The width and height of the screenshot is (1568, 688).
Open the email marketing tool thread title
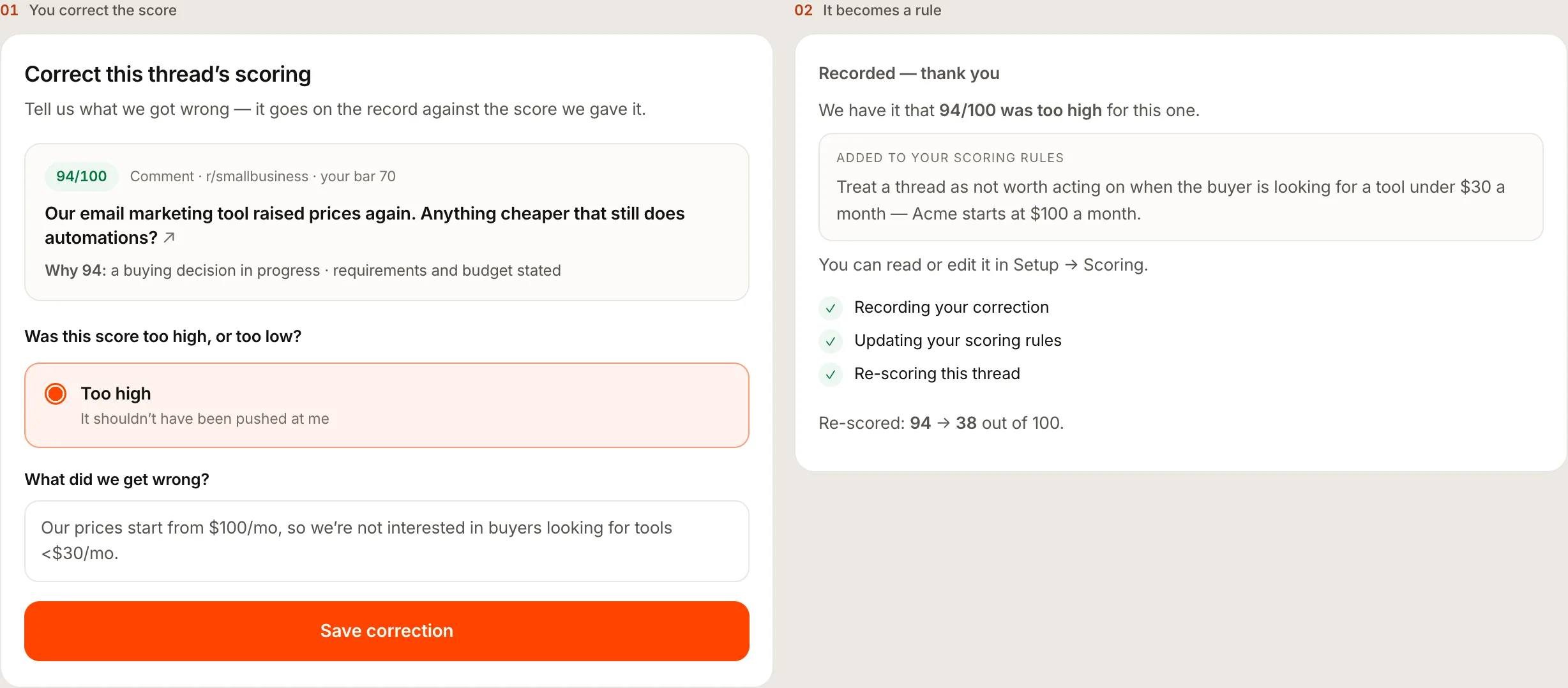coord(365,225)
